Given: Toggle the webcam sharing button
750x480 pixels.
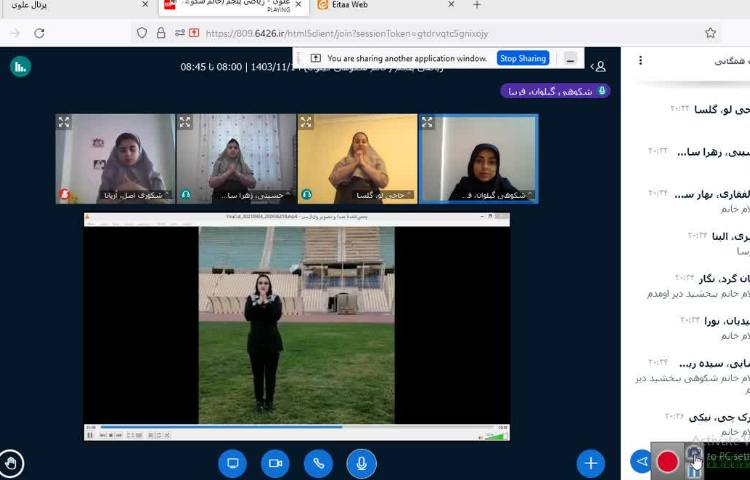Looking at the screenshot, I should (x=275, y=463).
